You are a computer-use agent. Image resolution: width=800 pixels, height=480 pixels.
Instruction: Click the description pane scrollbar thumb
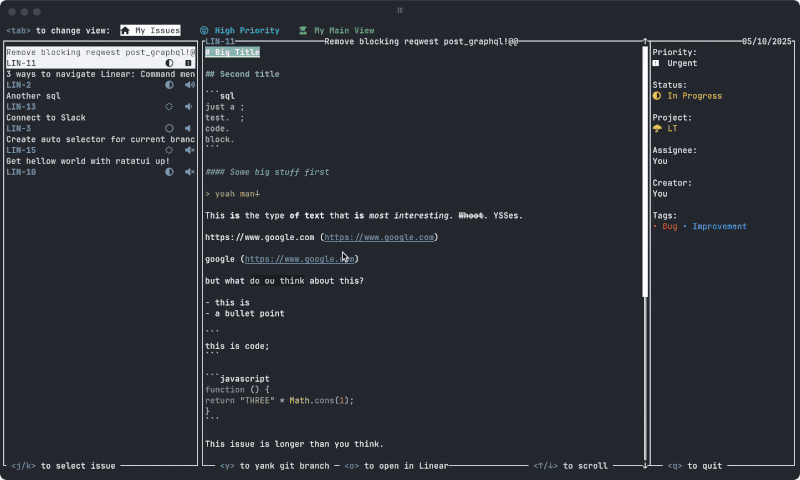[x=645, y=171]
